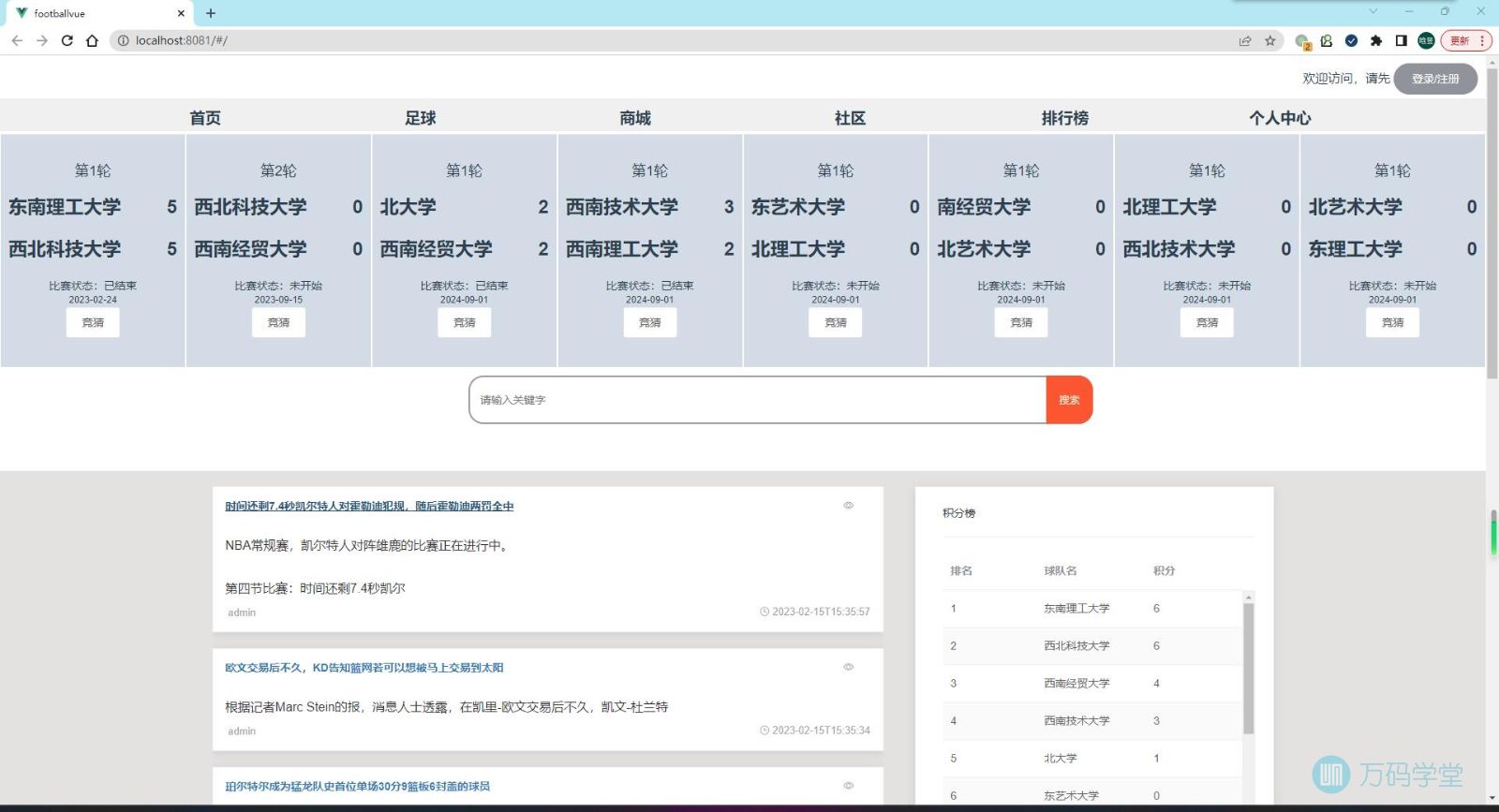Image resolution: width=1499 pixels, height=812 pixels.
Task: Open the green profile avatar
Action: 1426,40
